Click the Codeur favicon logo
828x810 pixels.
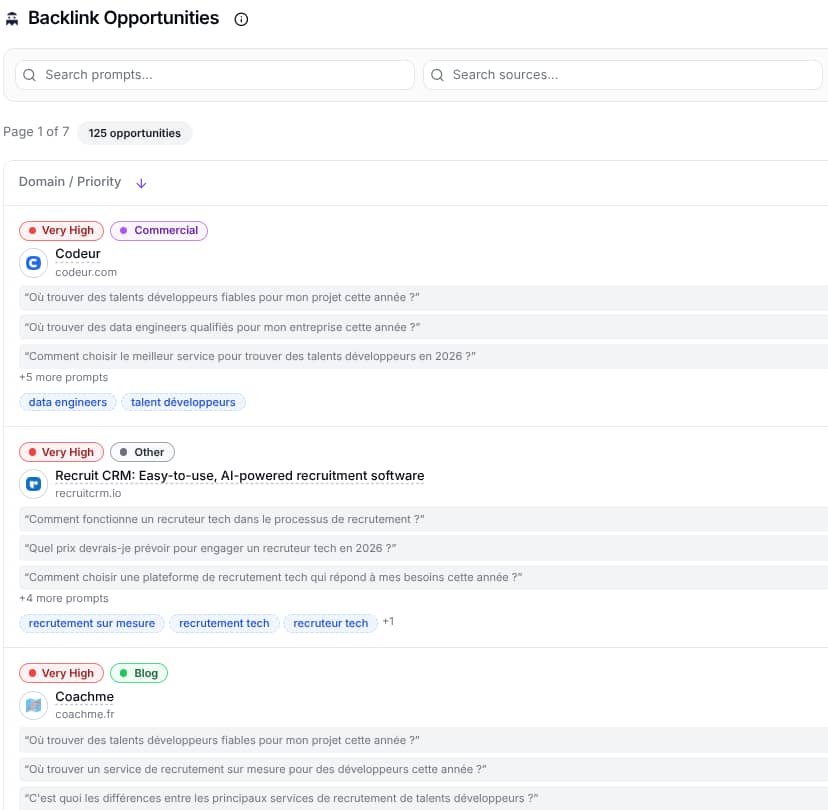pos(34,262)
